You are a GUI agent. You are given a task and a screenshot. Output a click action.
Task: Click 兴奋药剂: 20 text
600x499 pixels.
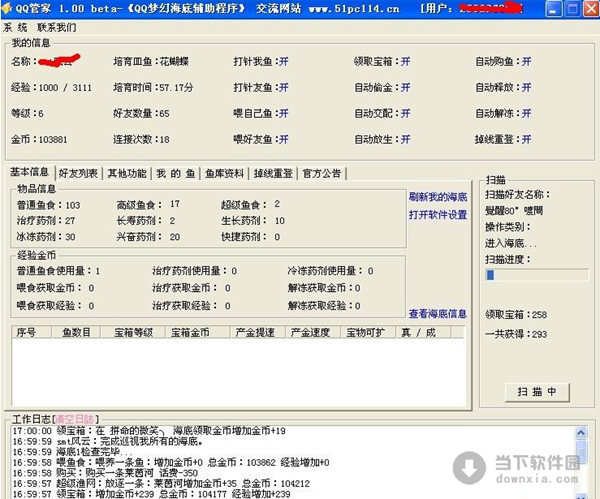148,237
